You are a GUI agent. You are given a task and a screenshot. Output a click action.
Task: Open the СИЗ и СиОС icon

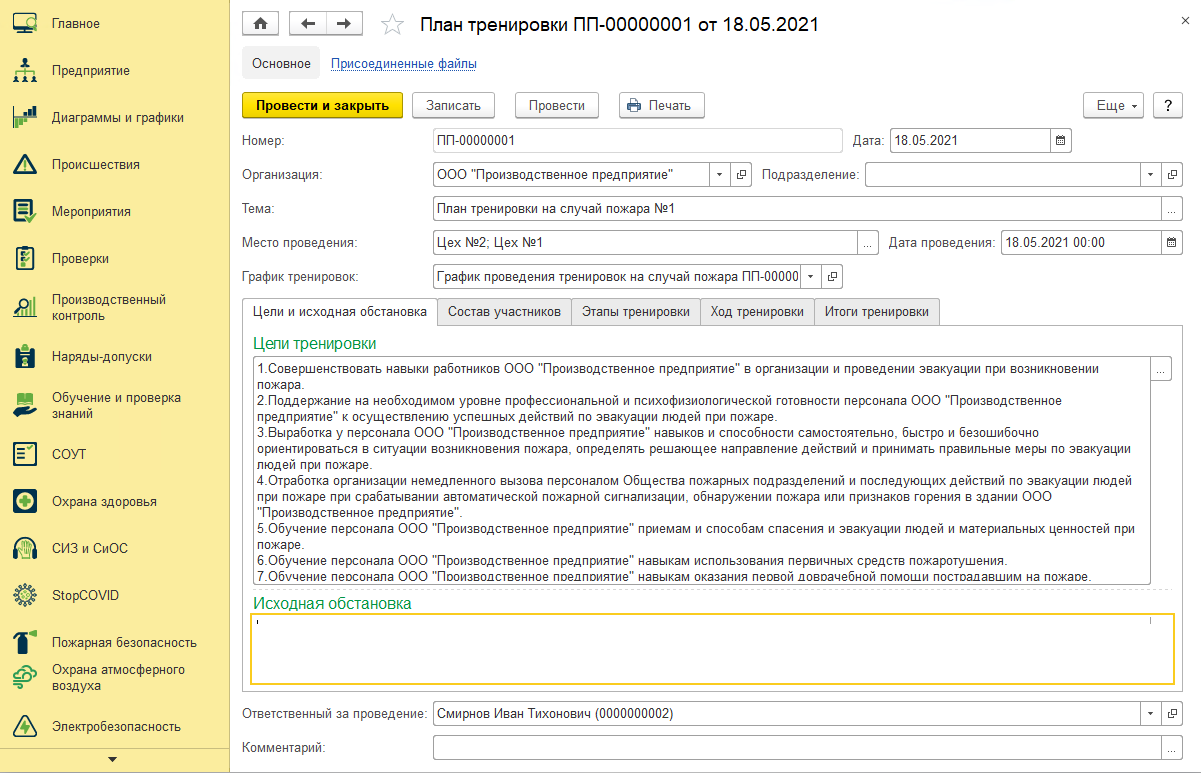[25, 548]
